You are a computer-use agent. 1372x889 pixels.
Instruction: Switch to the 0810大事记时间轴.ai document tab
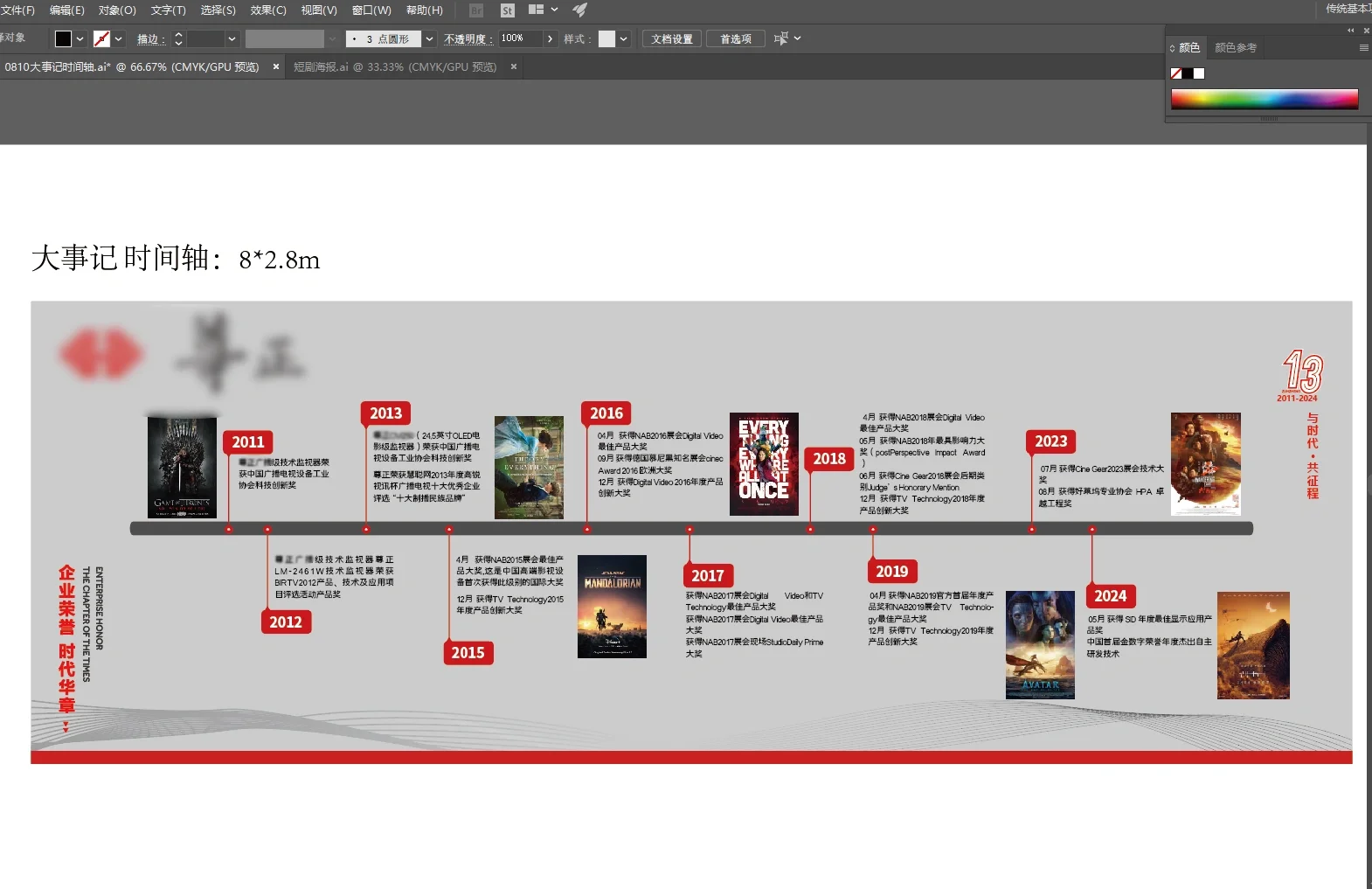tap(132, 66)
